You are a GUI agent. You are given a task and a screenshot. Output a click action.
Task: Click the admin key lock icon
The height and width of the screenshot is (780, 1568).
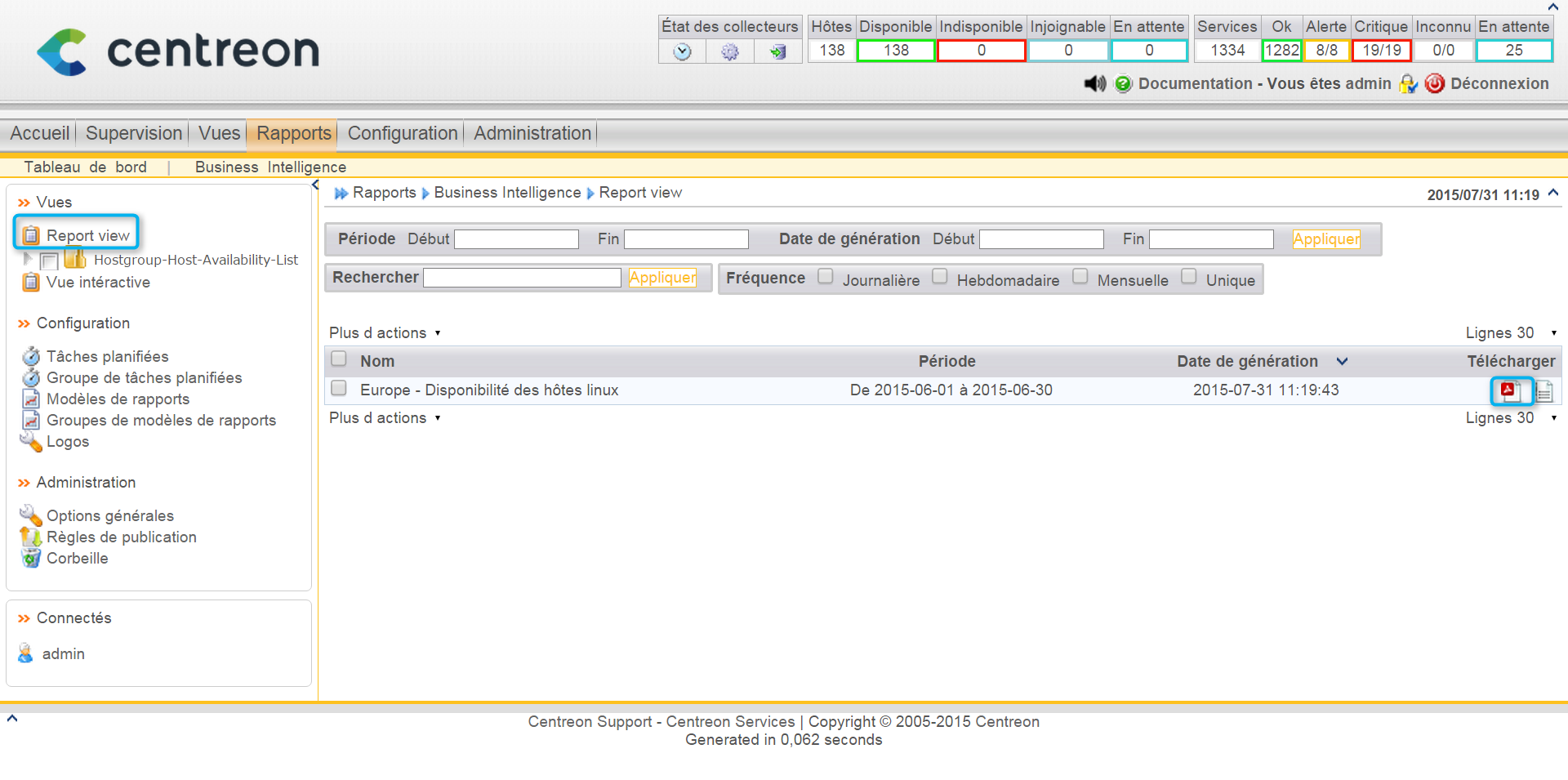click(x=1408, y=83)
